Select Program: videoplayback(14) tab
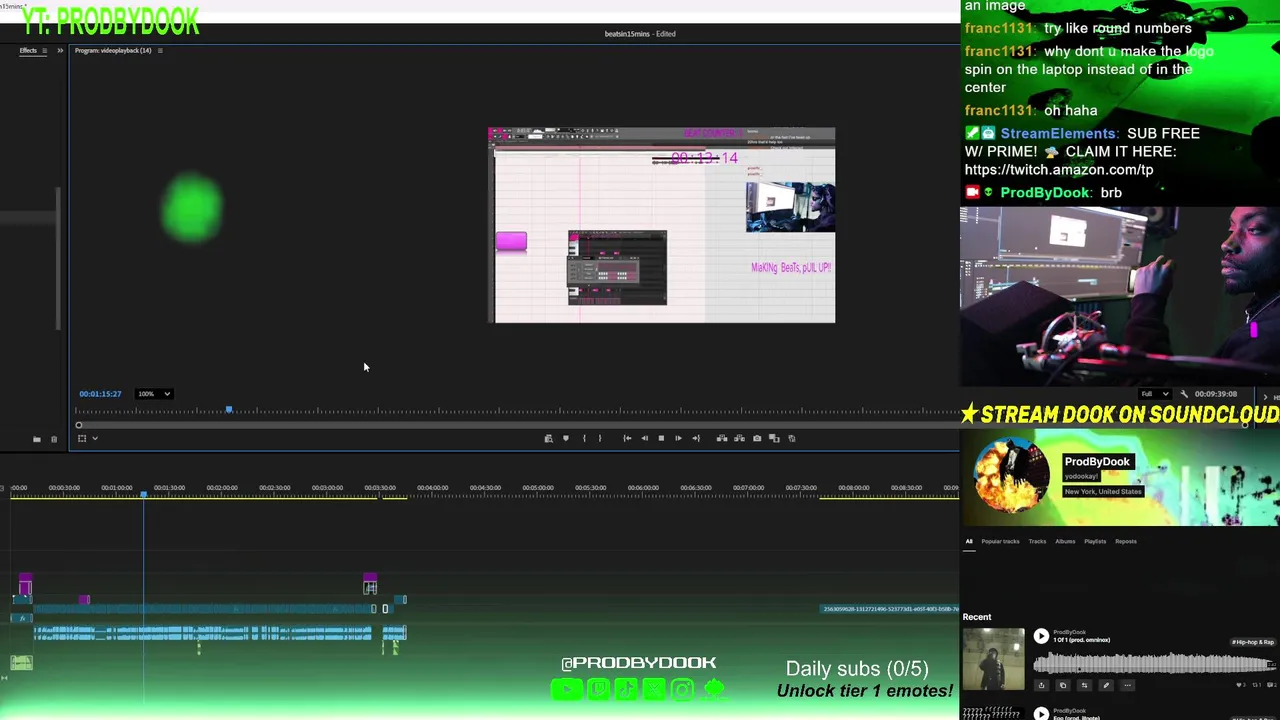Image resolution: width=1280 pixels, height=720 pixels. tap(113, 50)
